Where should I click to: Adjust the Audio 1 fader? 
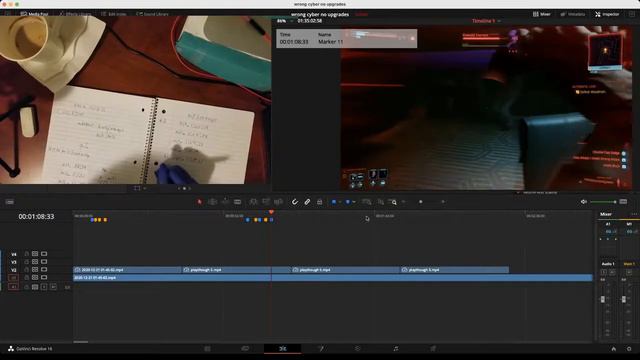tap(603, 299)
